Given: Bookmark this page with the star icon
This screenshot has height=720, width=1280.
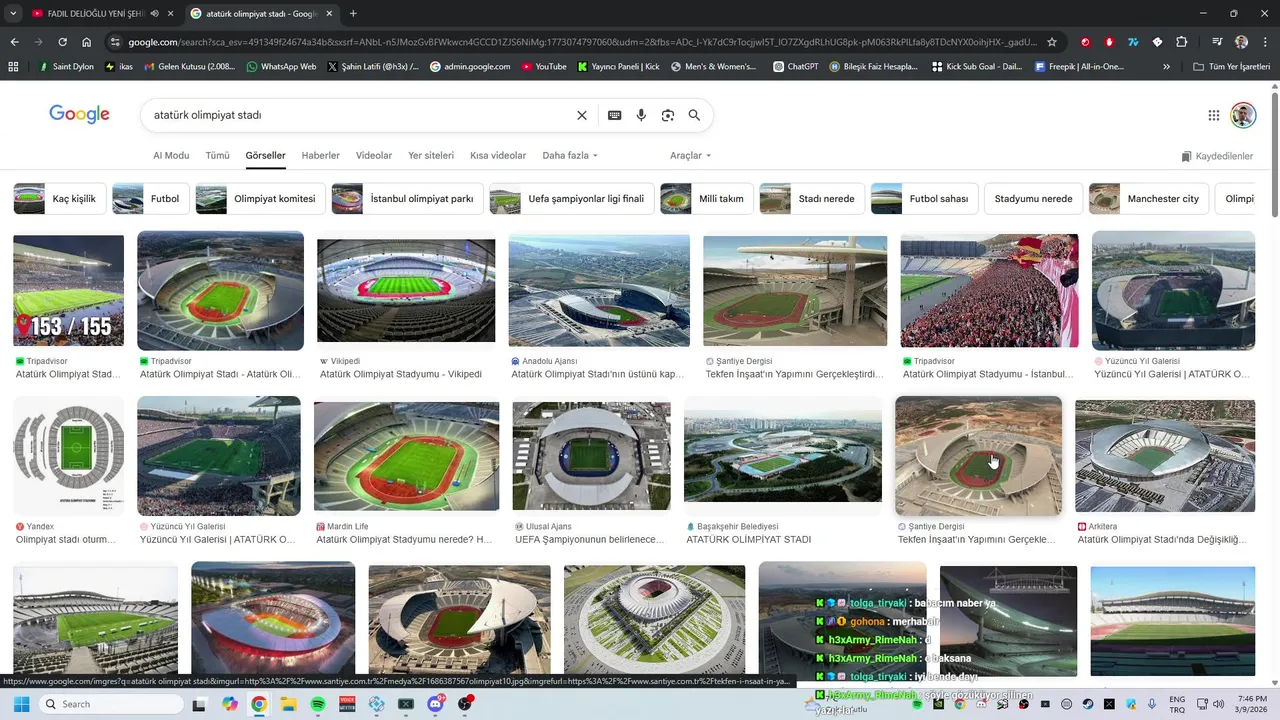Looking at the screenshot, I should [x=1052, y=42].
